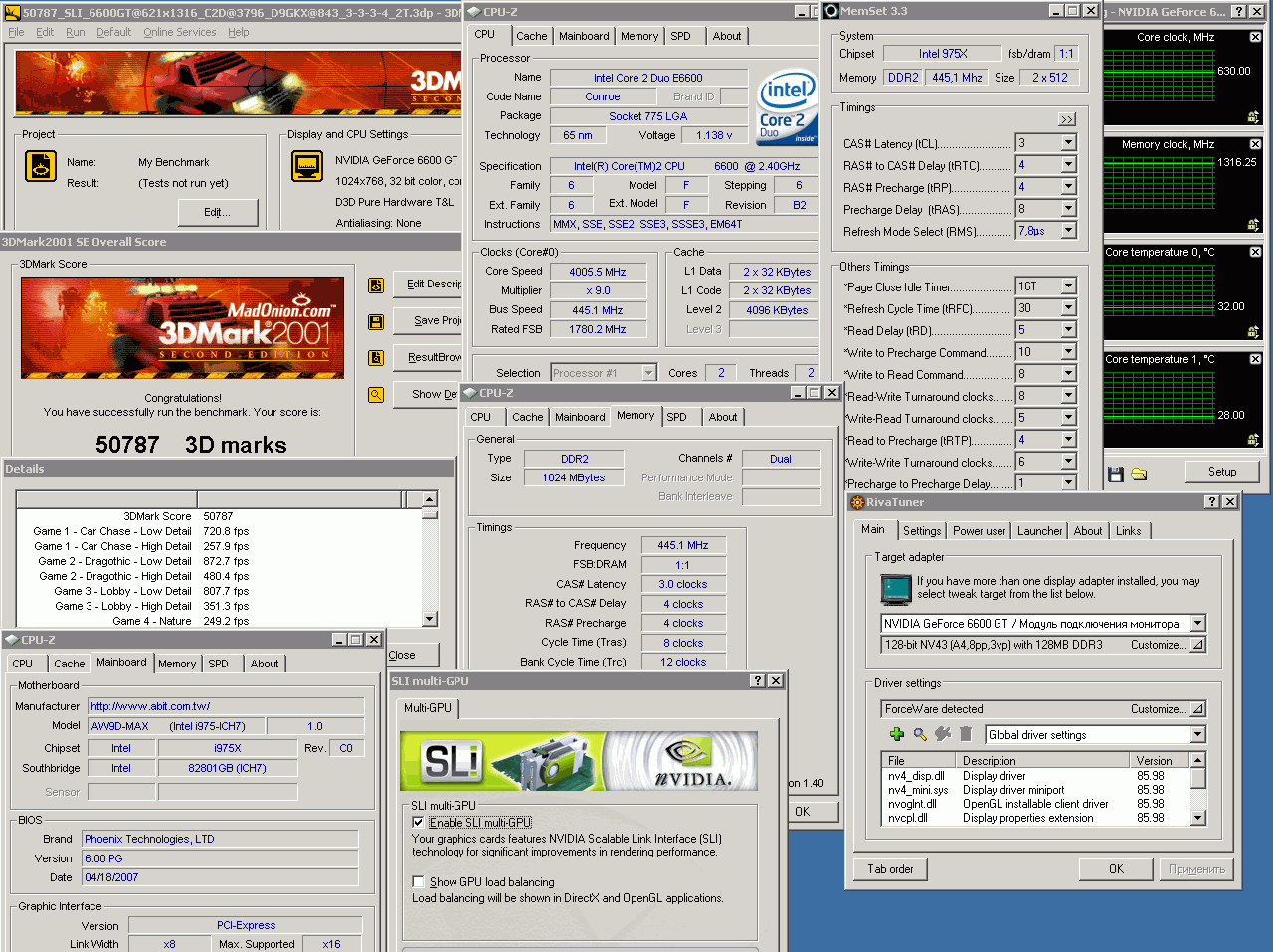Select the nvoglnt.dll row in driver list
Image resolution: width=1273 pixels, height=952 pixels.
pyautogui.click(x=1037, y=804)
